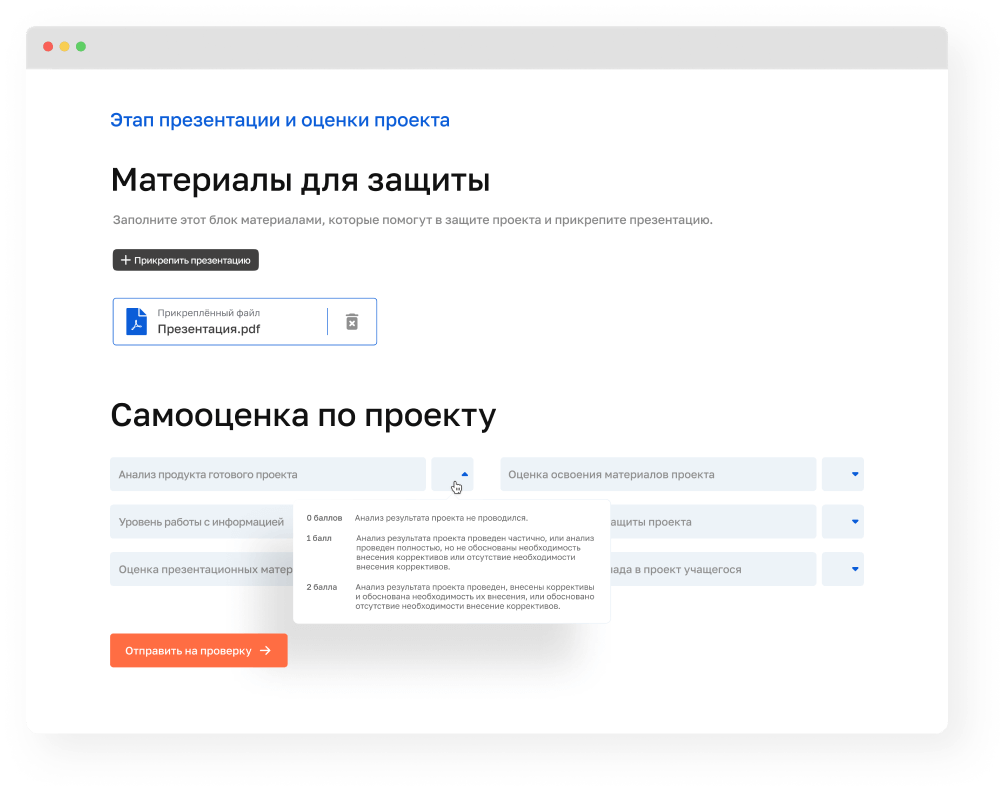This screenshot has width=1005, height=791.
Task: Click the Уровень работы с информацией field
Action: pos(201,521)
